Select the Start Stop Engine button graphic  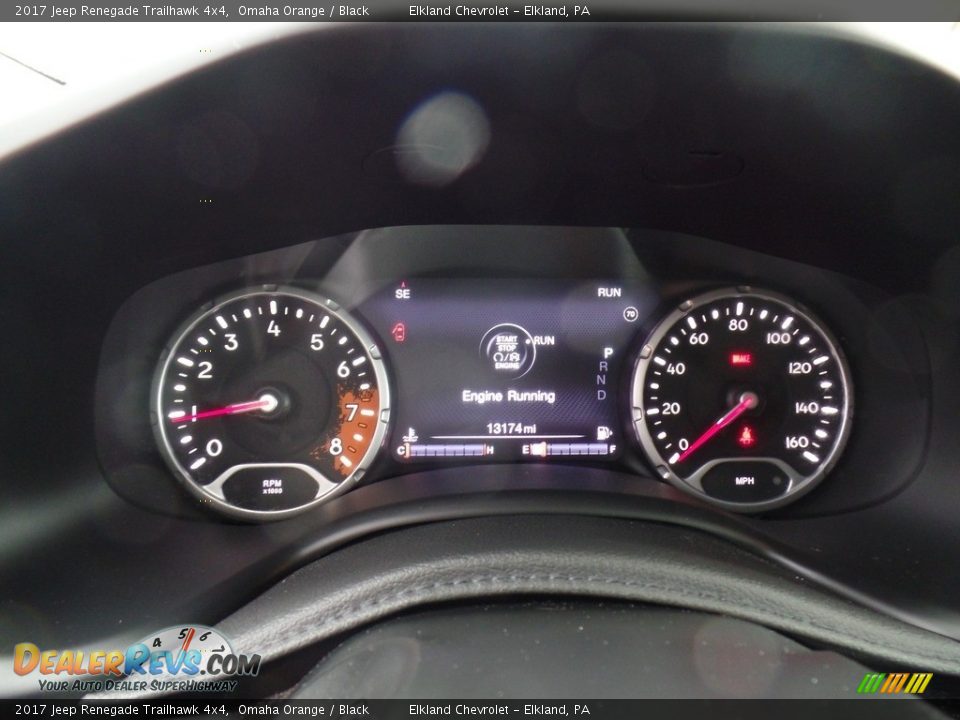[x=507, y=351]
